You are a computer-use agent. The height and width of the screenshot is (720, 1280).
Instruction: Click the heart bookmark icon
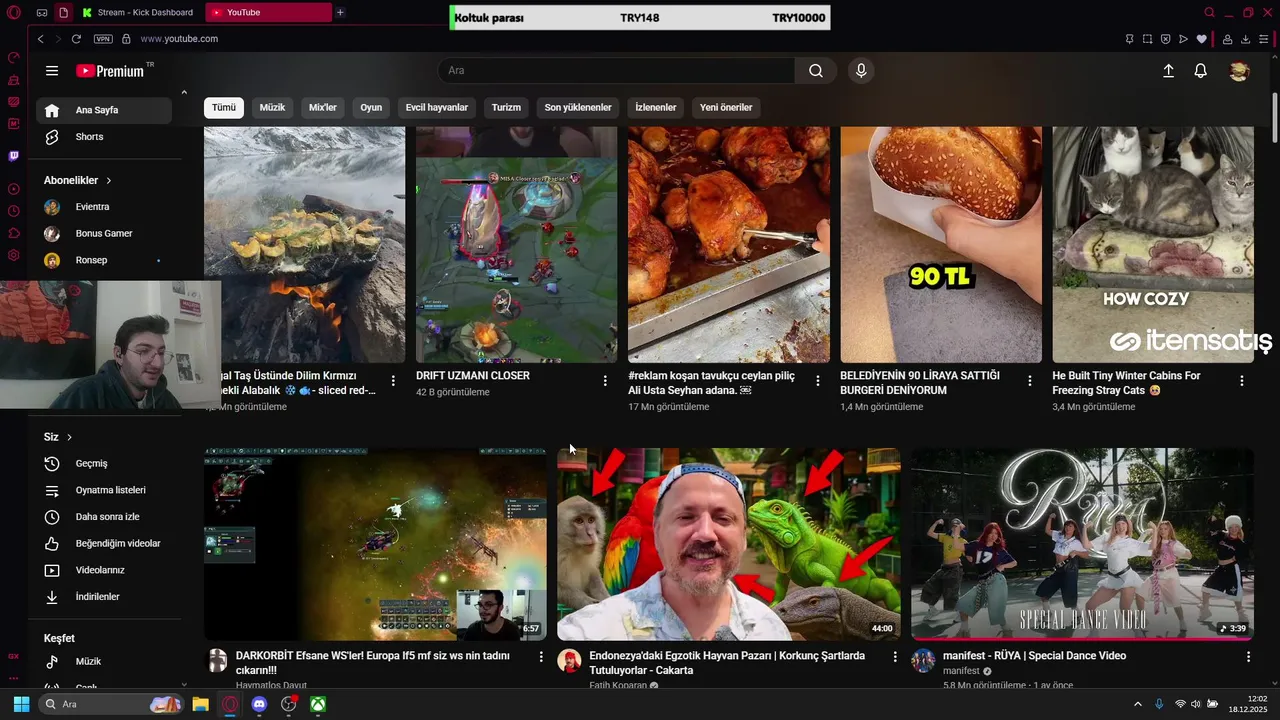click(1201, 39)
